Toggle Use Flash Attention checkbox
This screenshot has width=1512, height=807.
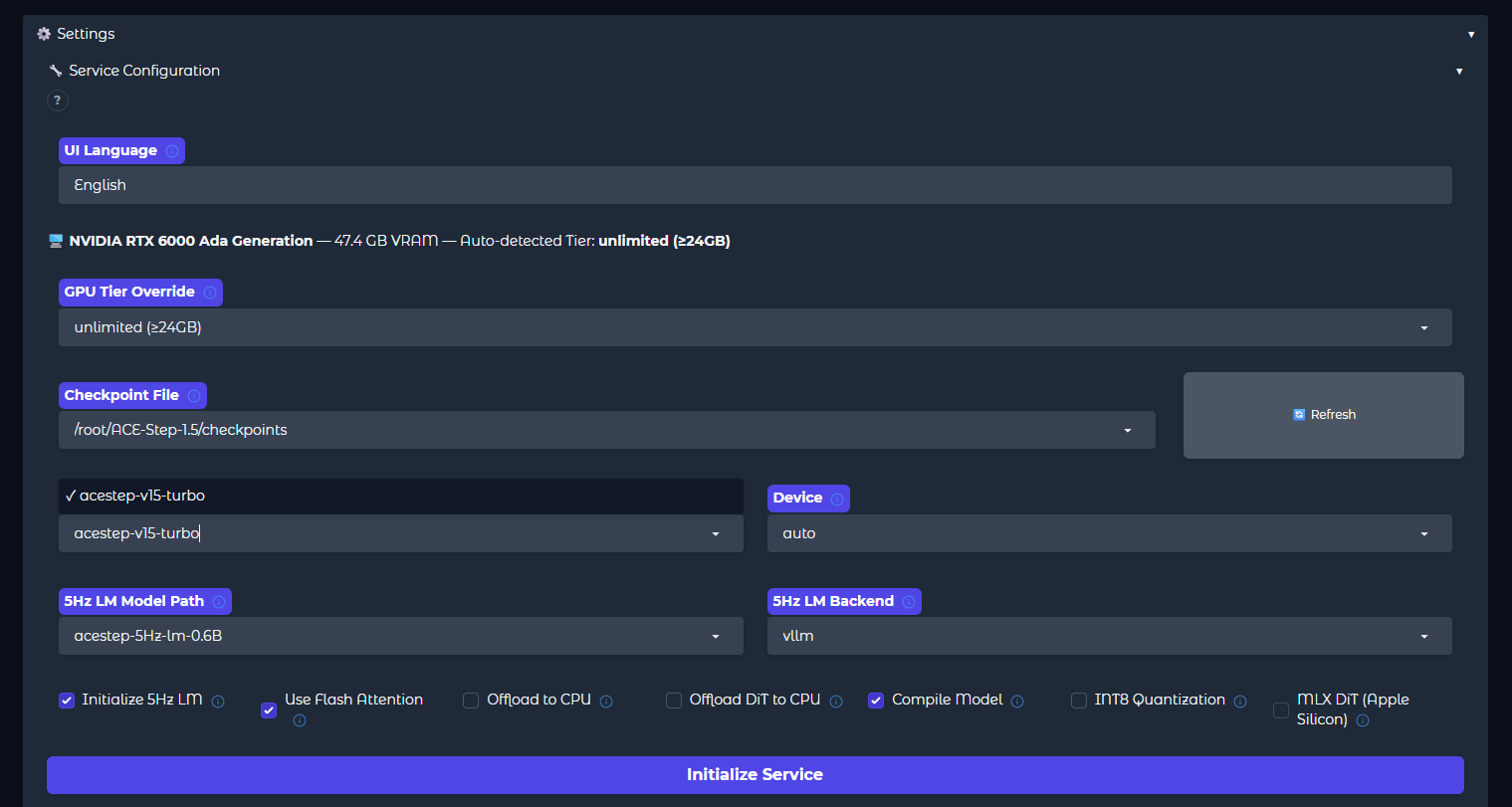click(269, 710)
